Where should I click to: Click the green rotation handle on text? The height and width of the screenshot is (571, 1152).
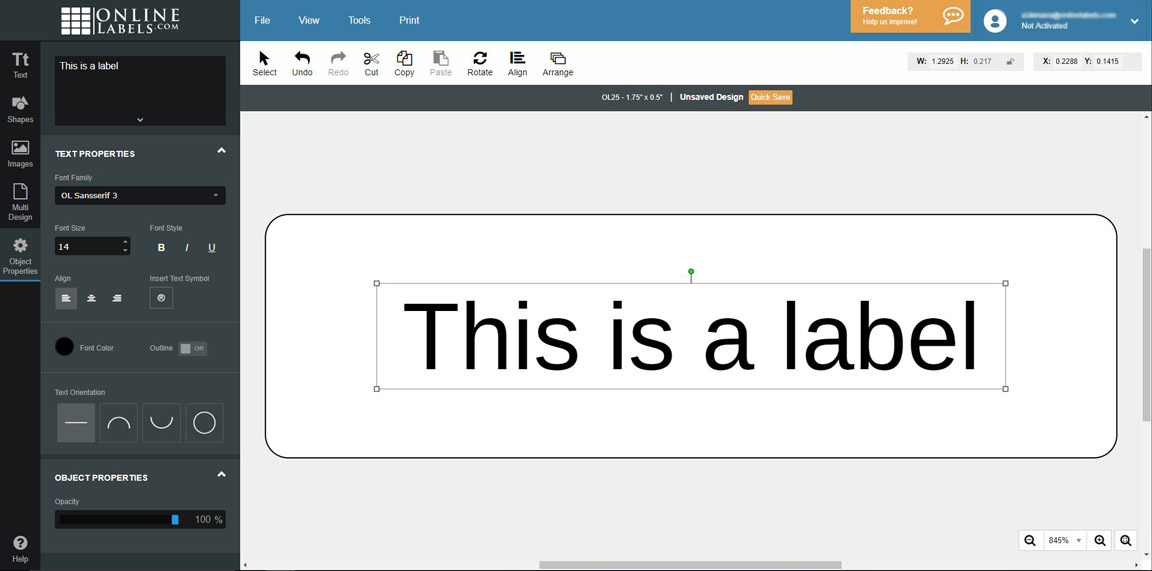(691, 272)
